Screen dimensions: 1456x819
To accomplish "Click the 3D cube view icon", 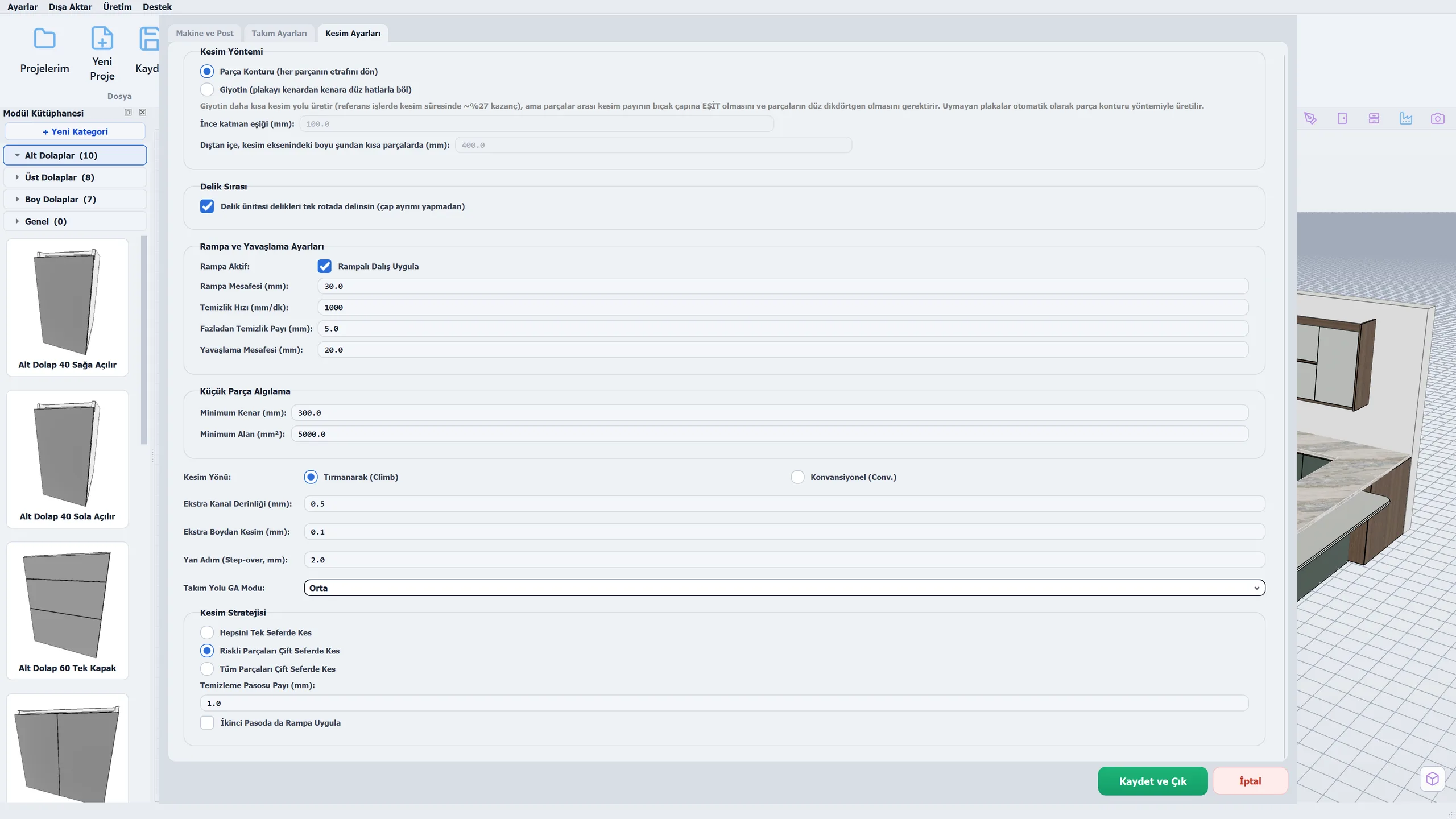I will click(1432, 779).
